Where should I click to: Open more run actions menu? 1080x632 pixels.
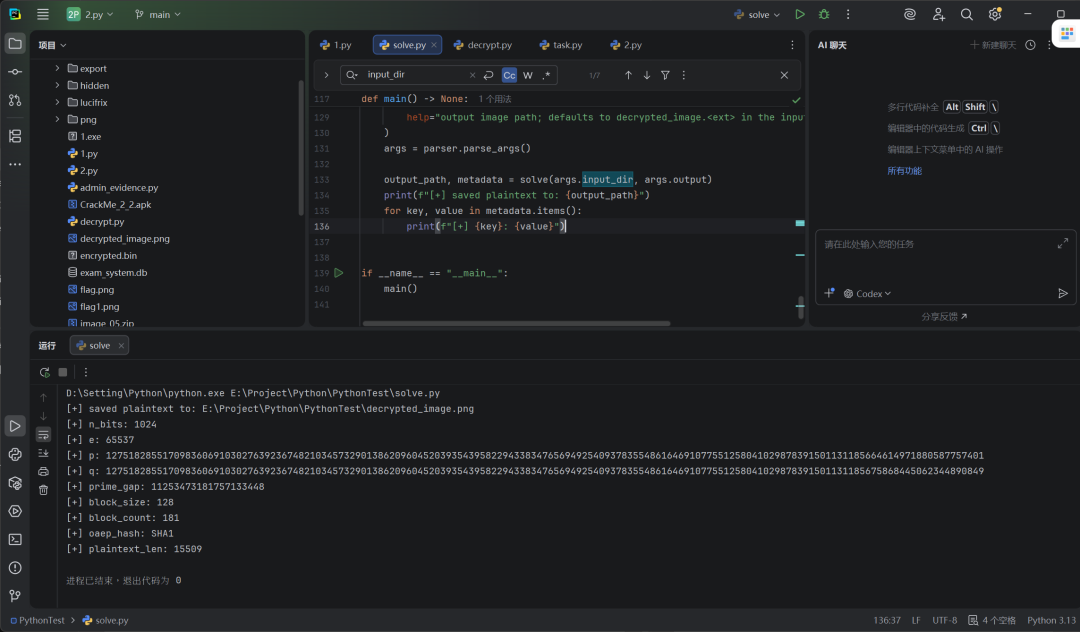pyautogui.click(x=848, y=14)
